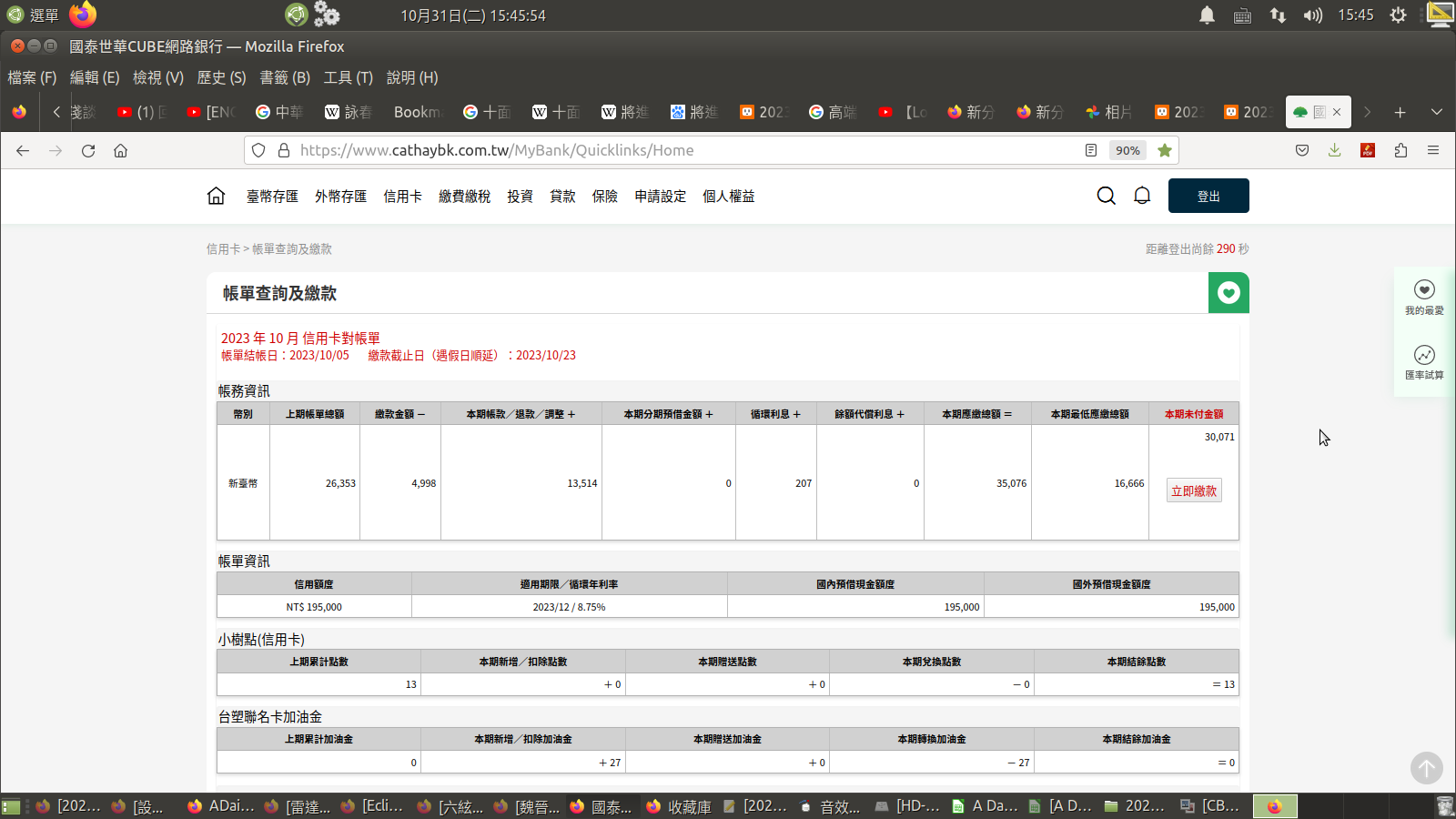
Task: Switch to 音效... taskbar window
Action: point(830,806)
